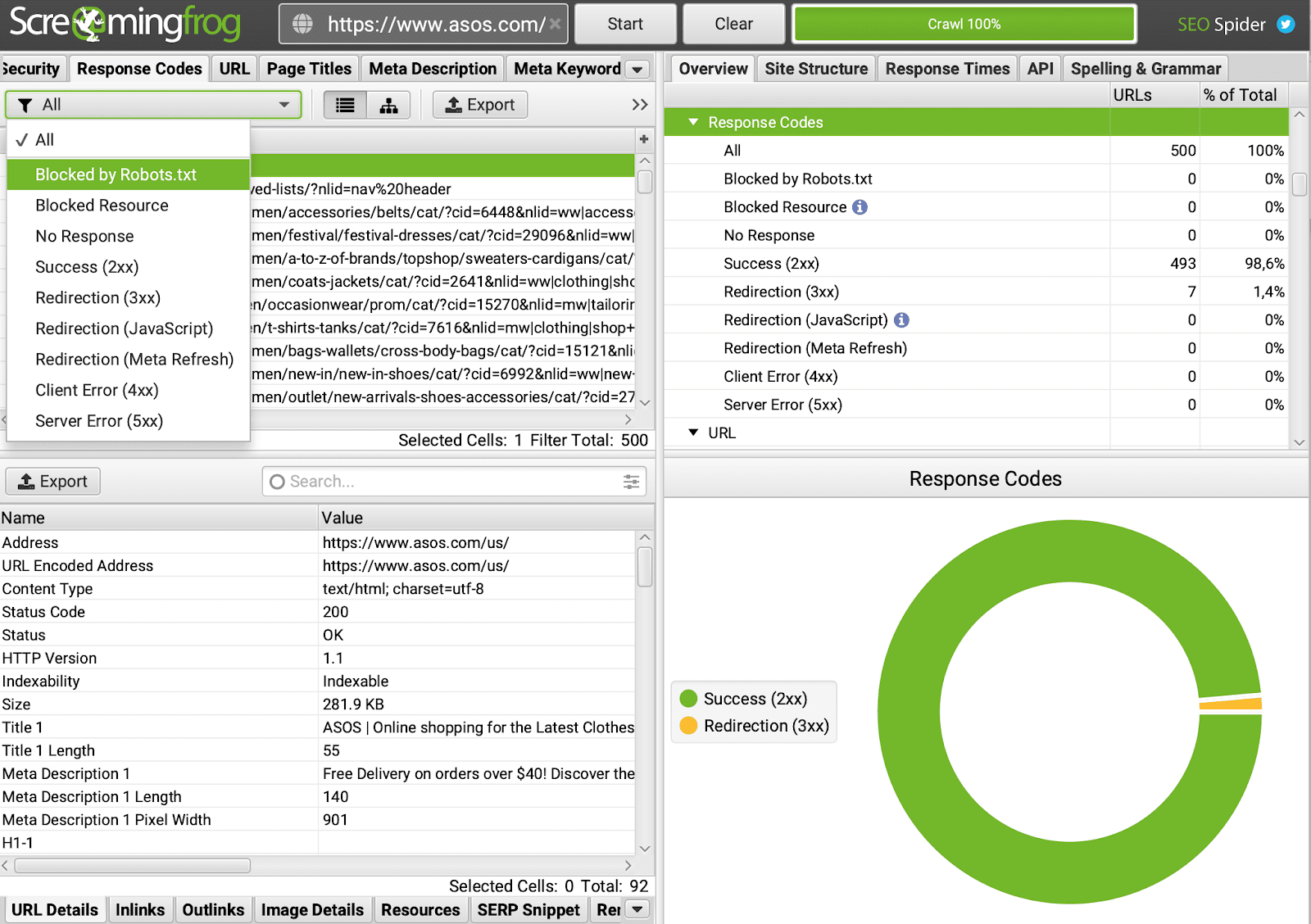1311x924 pixels.
Task: Click the Overview panel vertical scrollbar
Action: click(x=1300, y=183)
